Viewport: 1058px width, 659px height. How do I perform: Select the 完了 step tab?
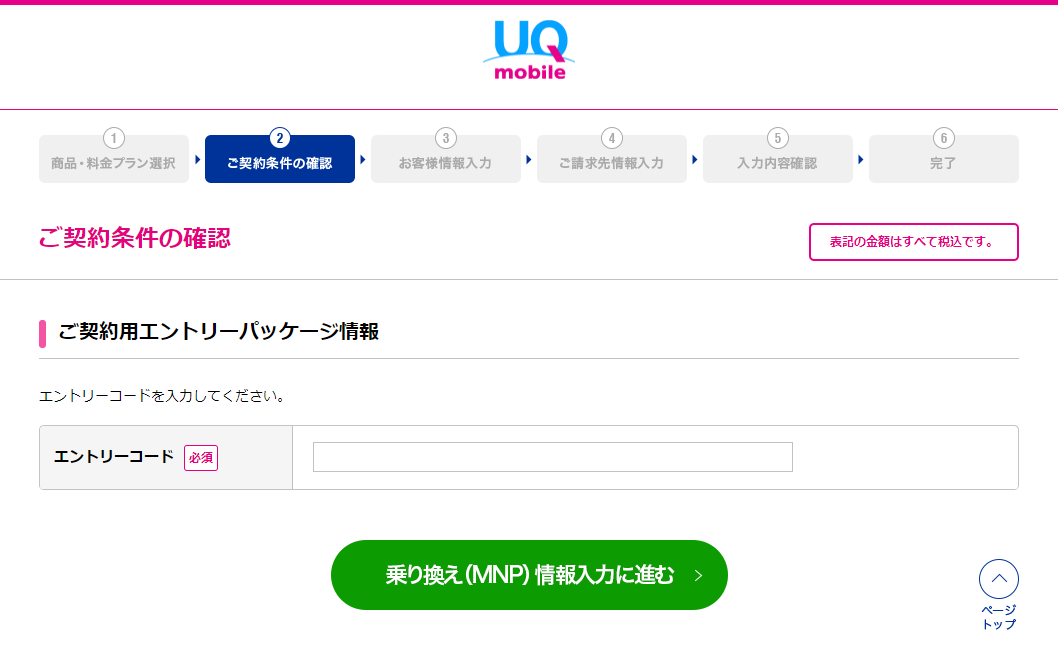(x=943, y=159)
